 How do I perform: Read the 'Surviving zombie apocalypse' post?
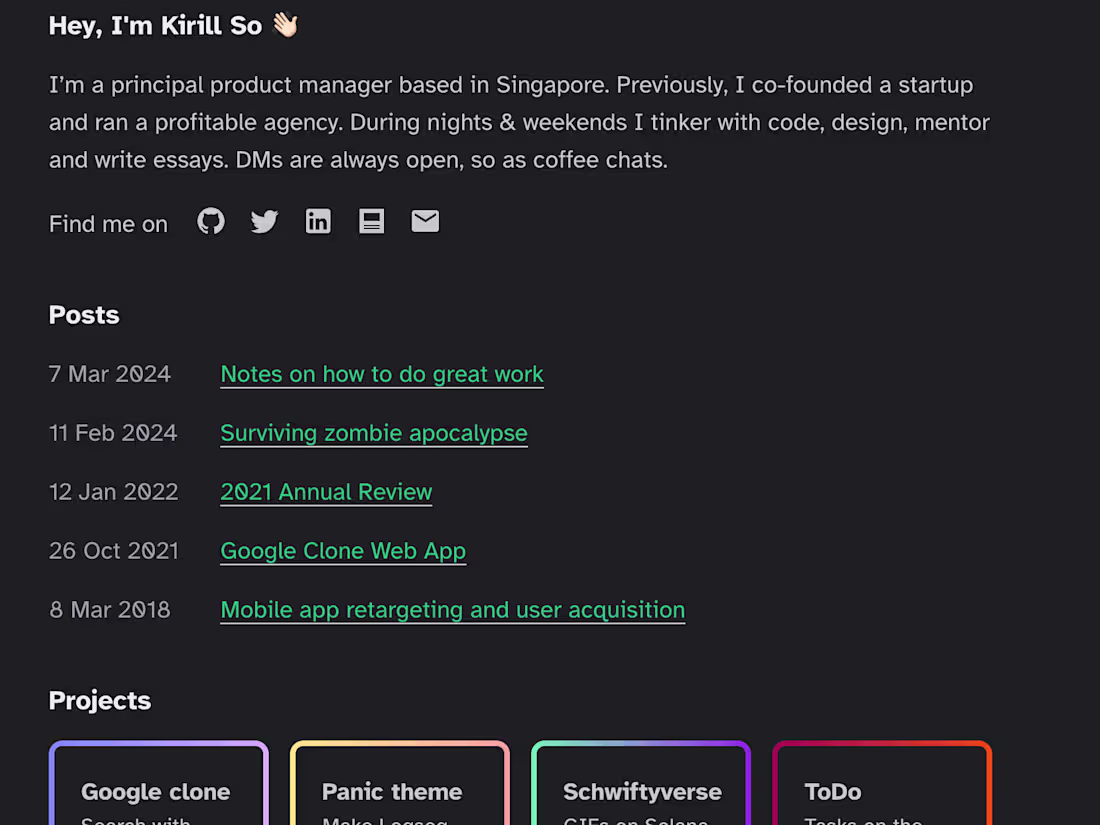(374, 433)
